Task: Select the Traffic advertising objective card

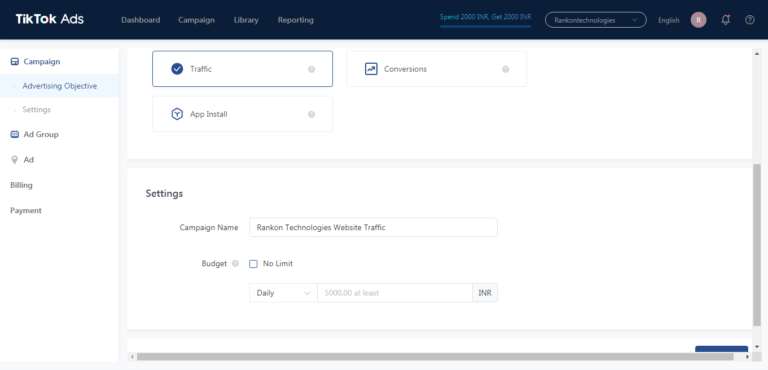Action: coord(242,69)
